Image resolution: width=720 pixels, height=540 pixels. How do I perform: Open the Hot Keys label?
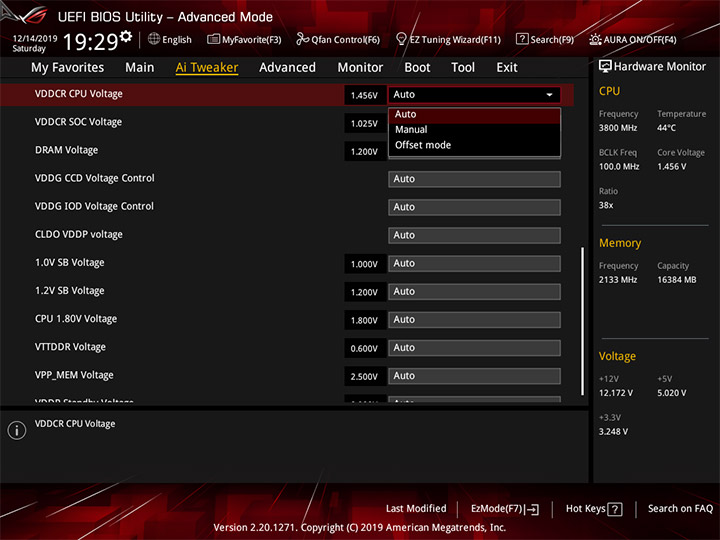pos(585,509)
